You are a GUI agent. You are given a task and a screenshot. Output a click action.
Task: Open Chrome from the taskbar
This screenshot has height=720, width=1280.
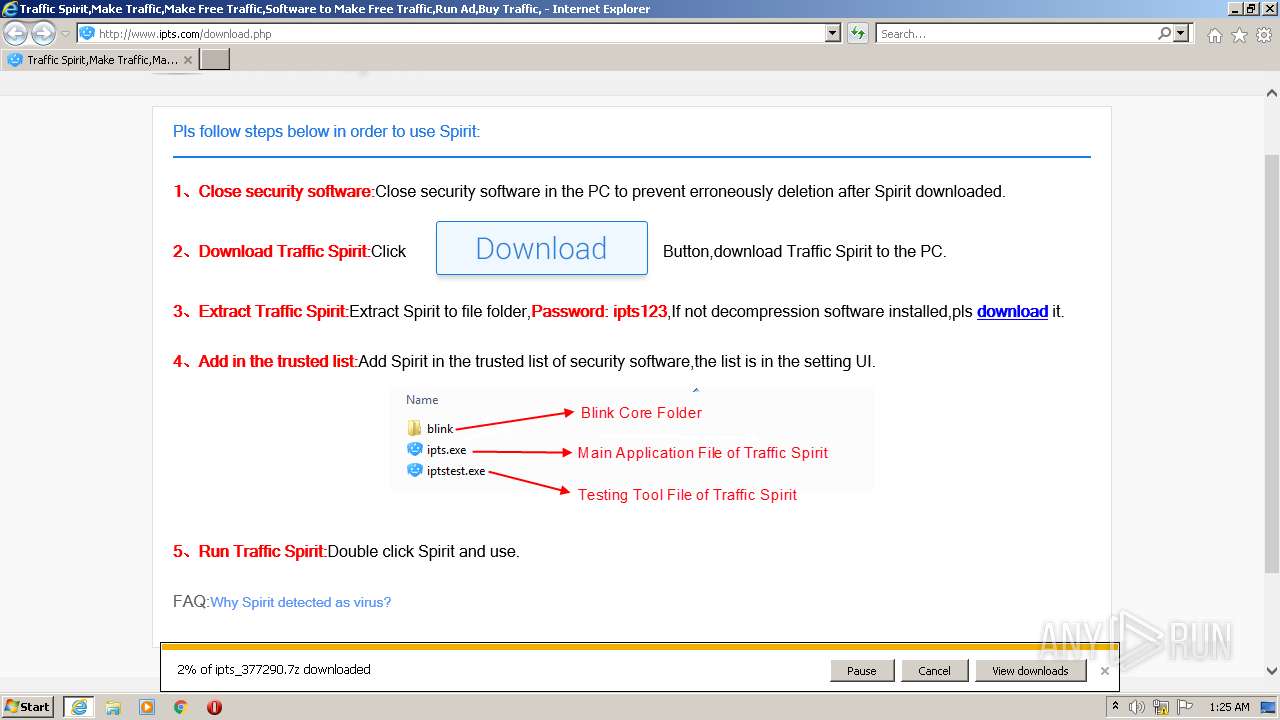(x=181, y=707)
